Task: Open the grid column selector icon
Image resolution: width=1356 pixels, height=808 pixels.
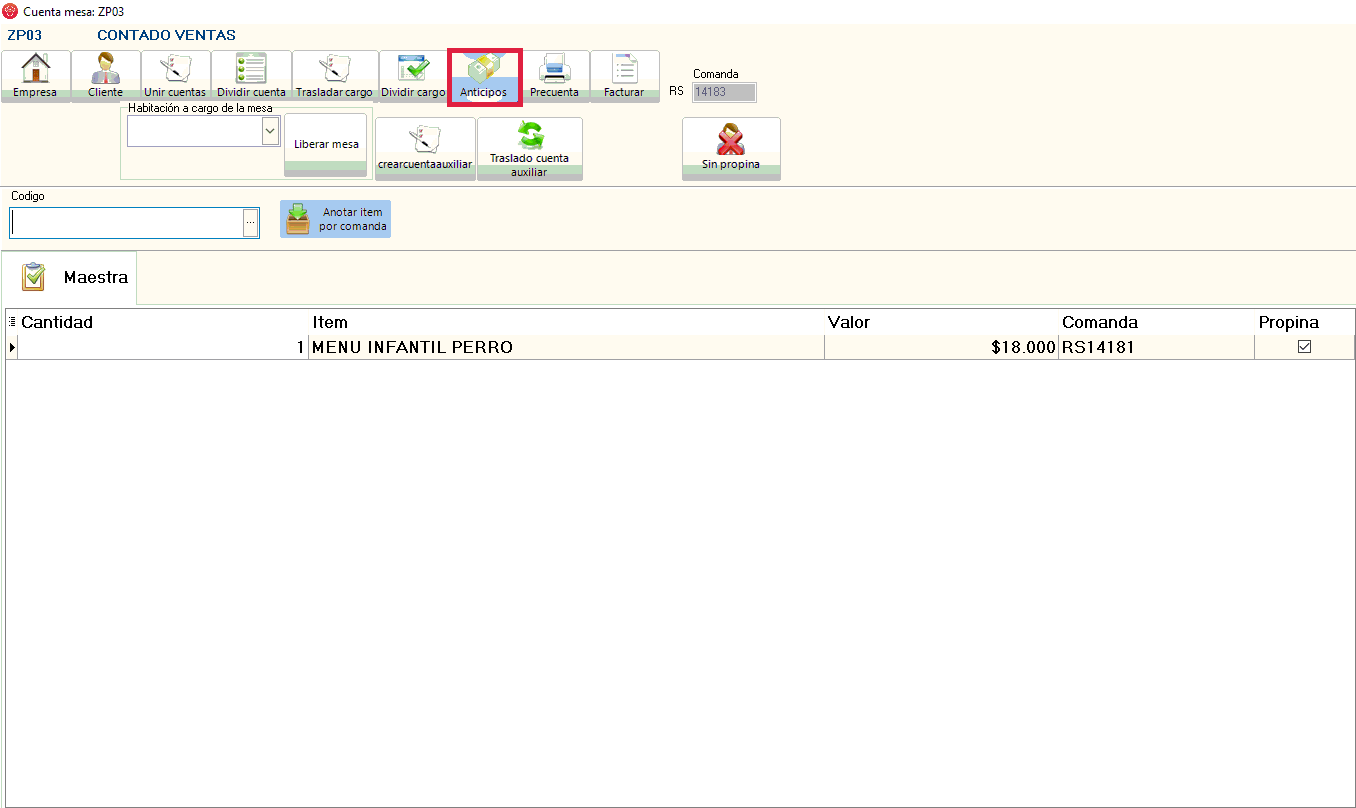Action: 12,322
